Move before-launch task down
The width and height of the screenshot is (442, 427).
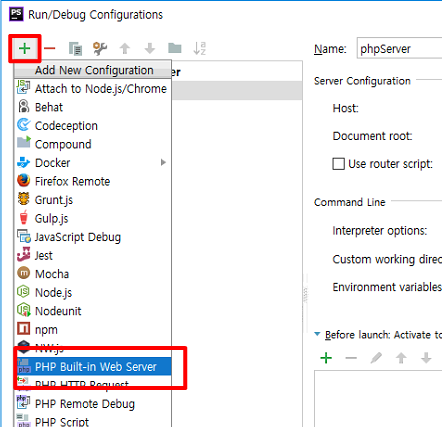(426, 358)
